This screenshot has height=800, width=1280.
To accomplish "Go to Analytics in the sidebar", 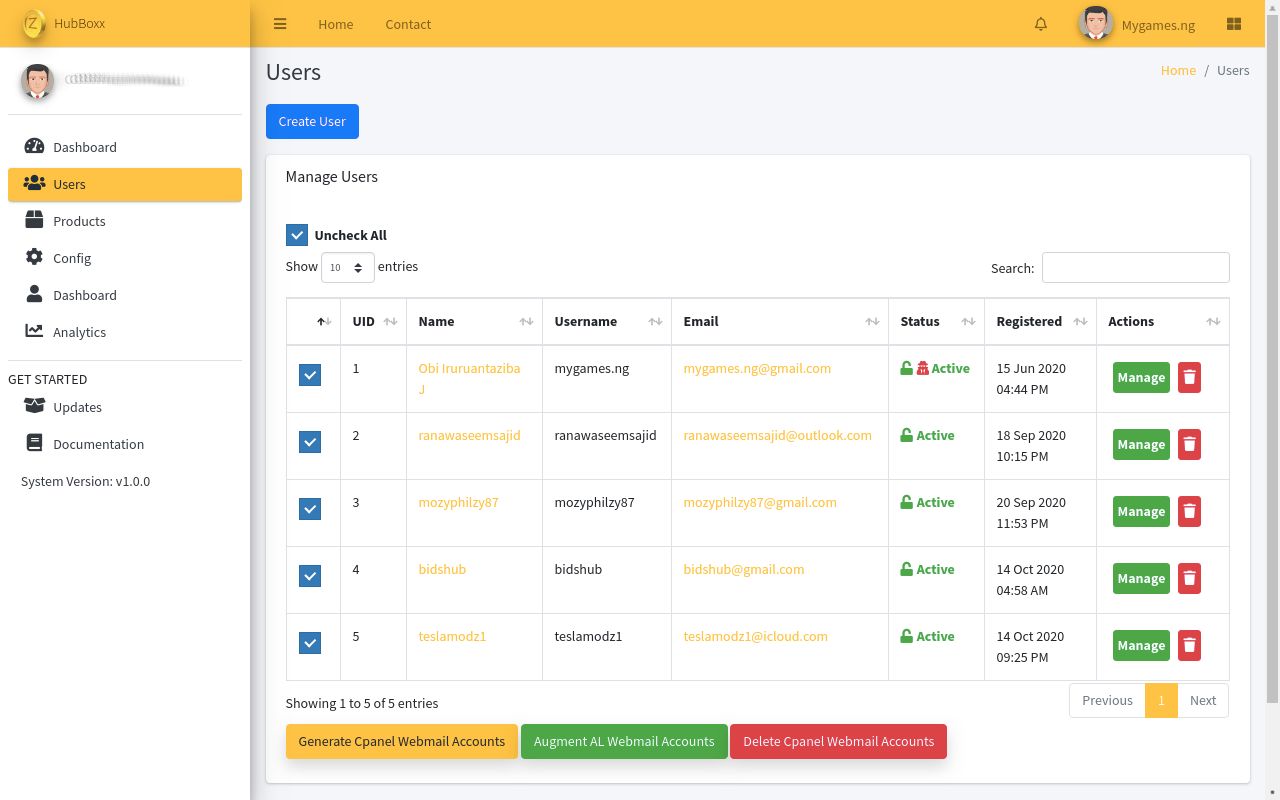I will click(x=79, y=332).
